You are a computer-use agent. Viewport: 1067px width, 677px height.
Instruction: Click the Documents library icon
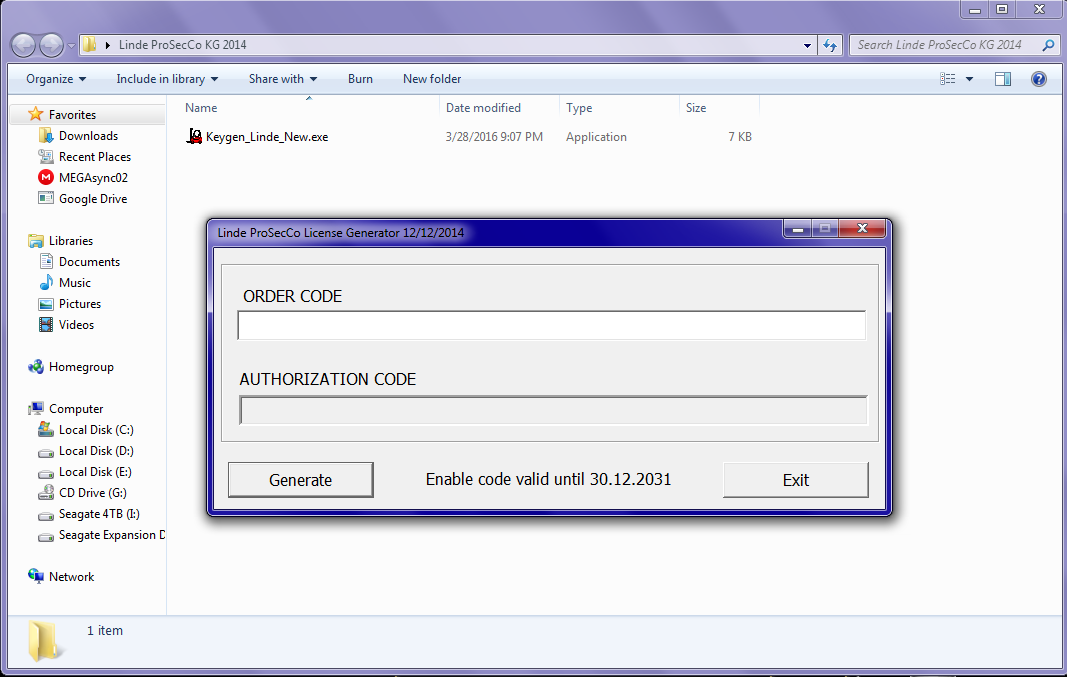46,261
